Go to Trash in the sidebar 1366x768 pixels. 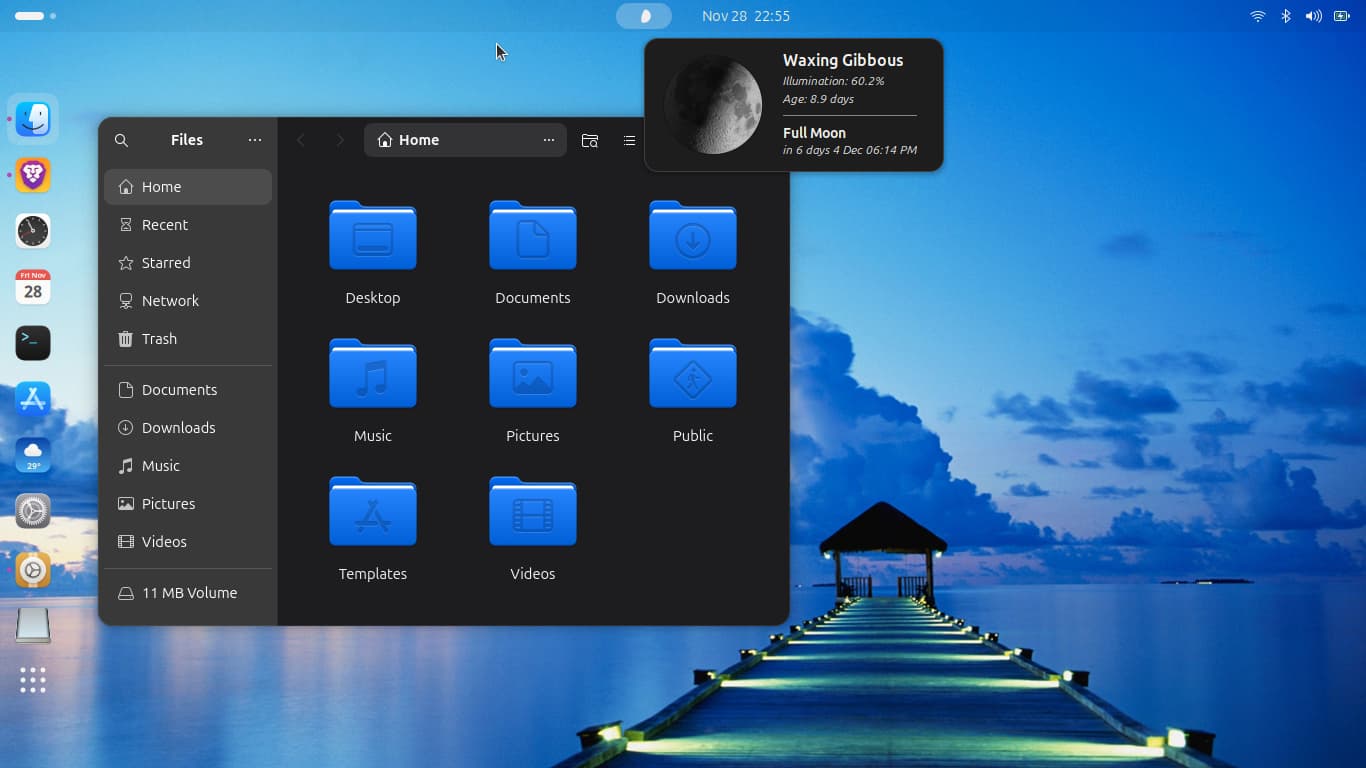coord(159,339)
